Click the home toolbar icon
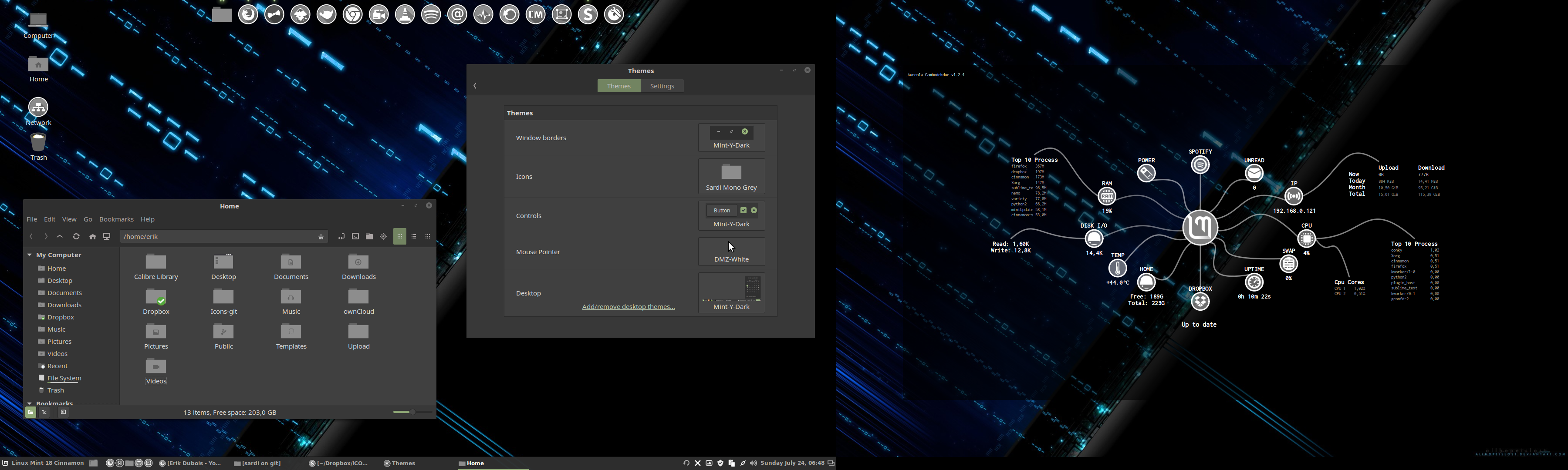Screen dimensions: 1568x470 [92, 236]
